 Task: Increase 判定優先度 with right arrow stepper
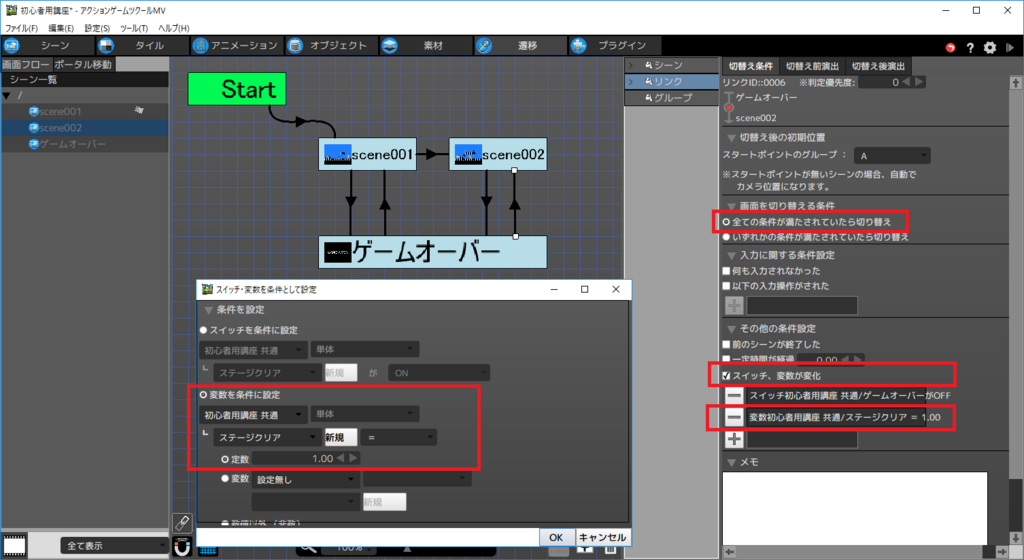coord(919,82)
